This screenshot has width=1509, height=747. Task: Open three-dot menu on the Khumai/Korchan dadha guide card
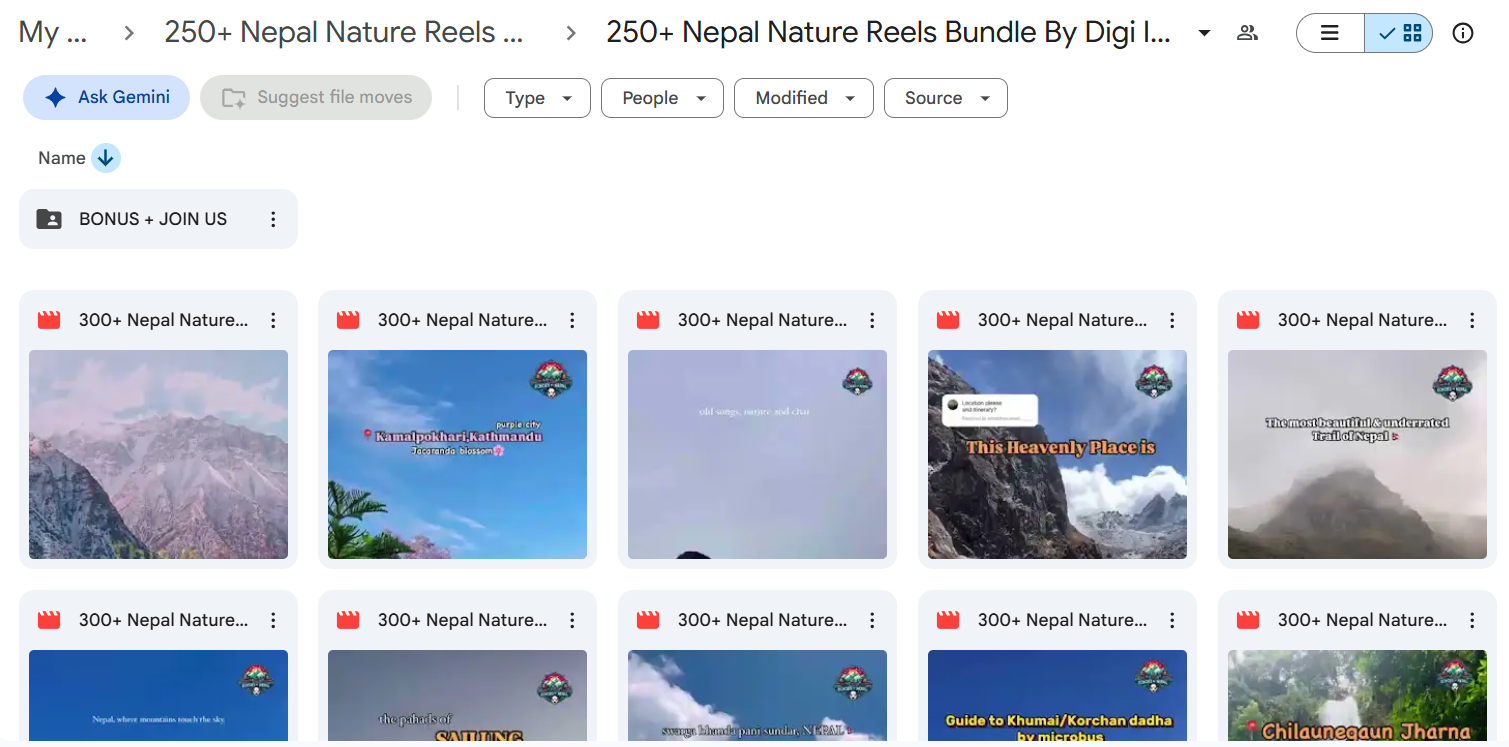click(1172, 620)
